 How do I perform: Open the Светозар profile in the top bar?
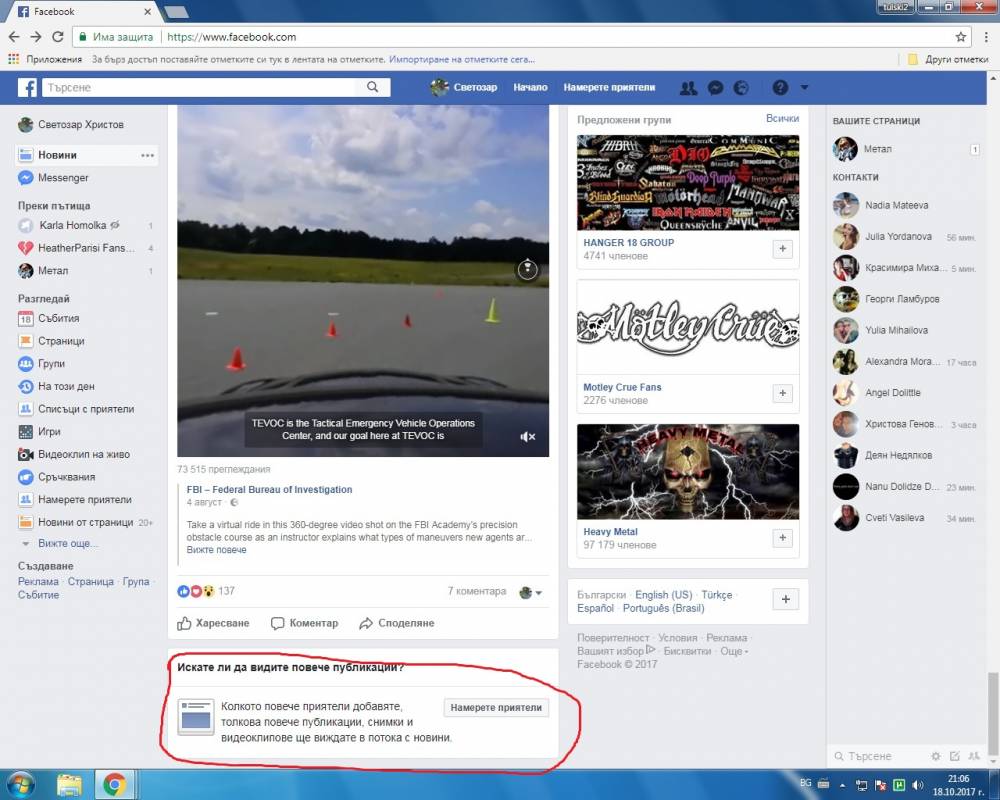point(464,87)
